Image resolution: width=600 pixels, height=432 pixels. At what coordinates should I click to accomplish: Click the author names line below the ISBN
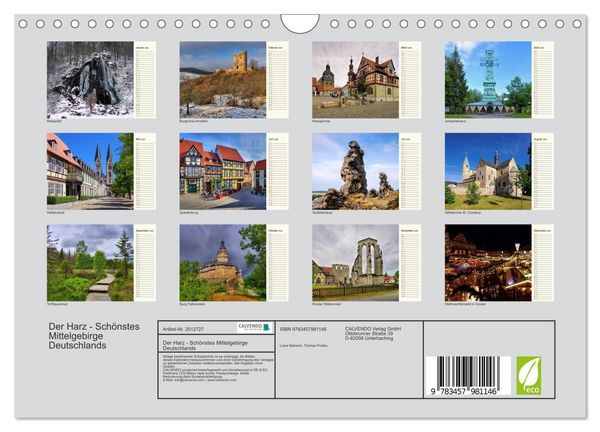[303, 346]
